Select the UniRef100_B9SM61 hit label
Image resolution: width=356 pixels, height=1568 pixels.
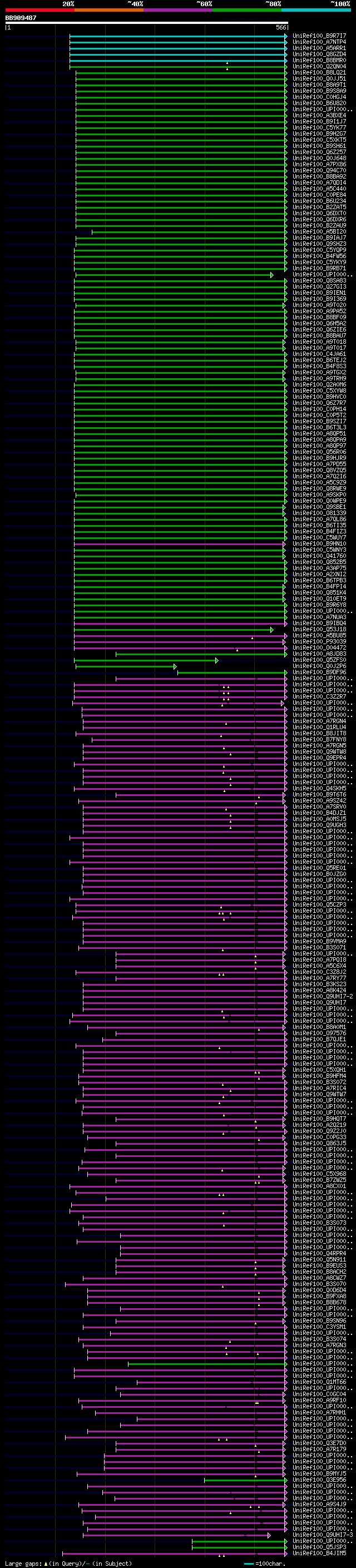319,146
